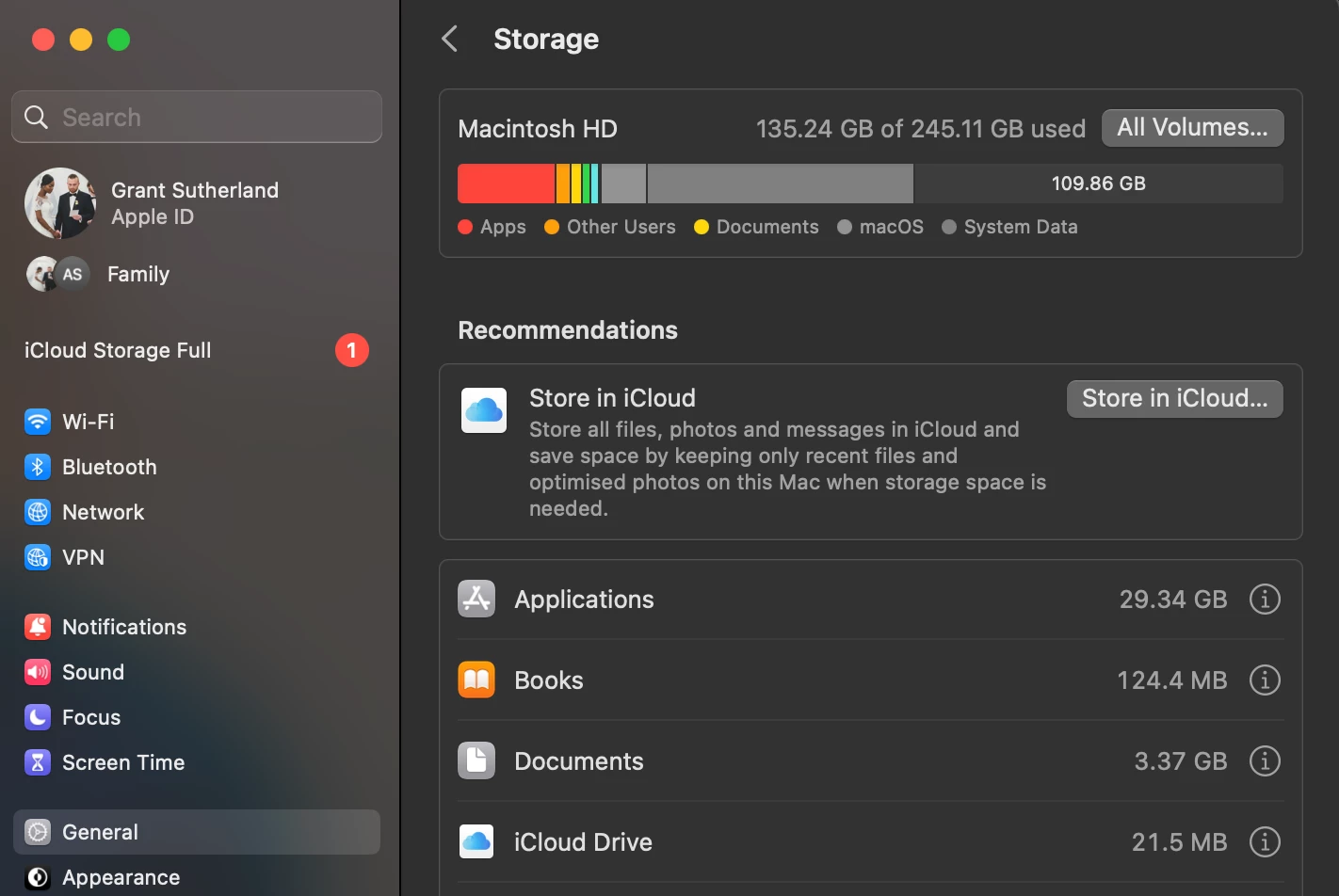Click the Apps legend label

(503, 227)
